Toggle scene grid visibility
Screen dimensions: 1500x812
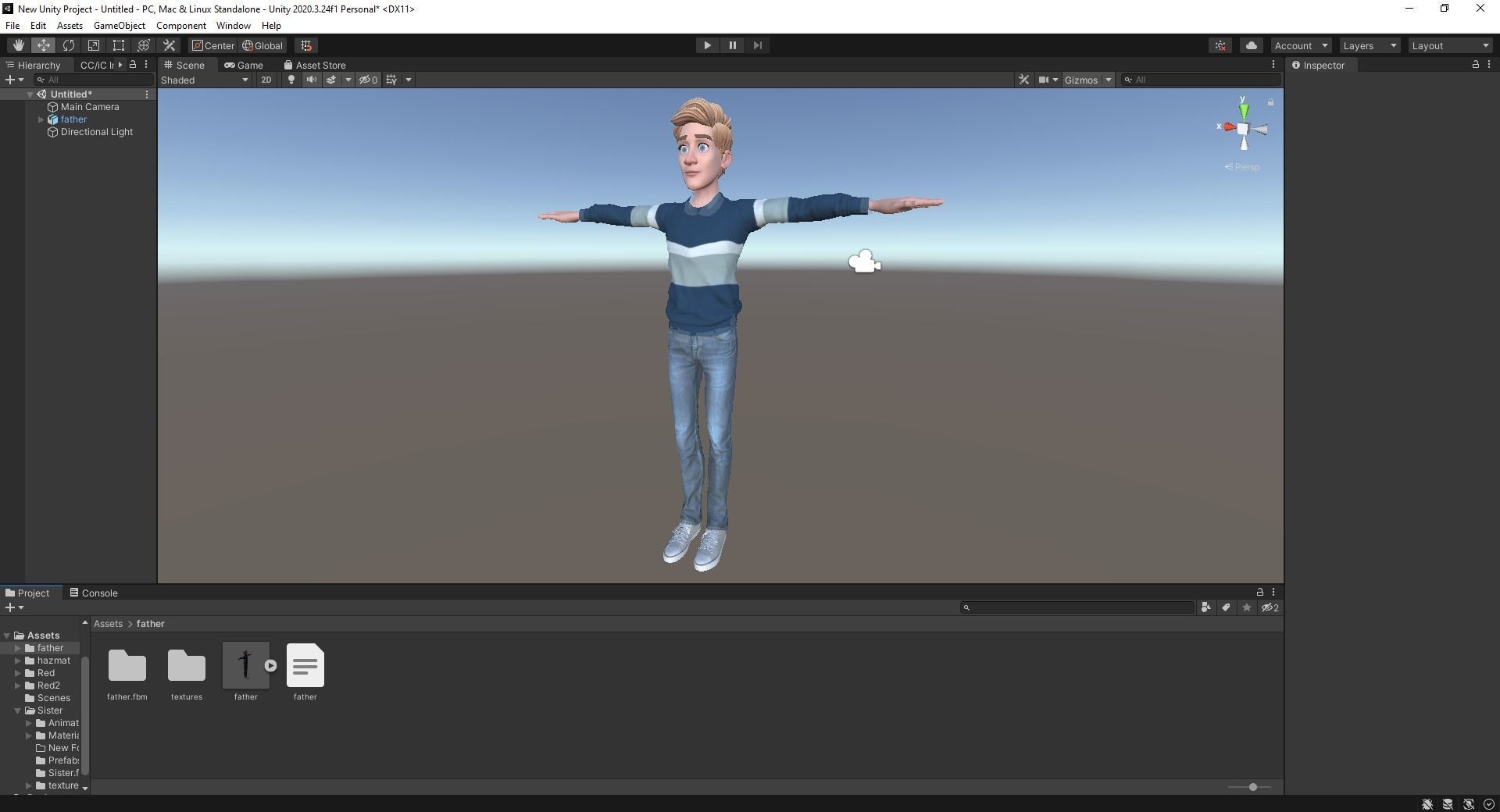391,80
